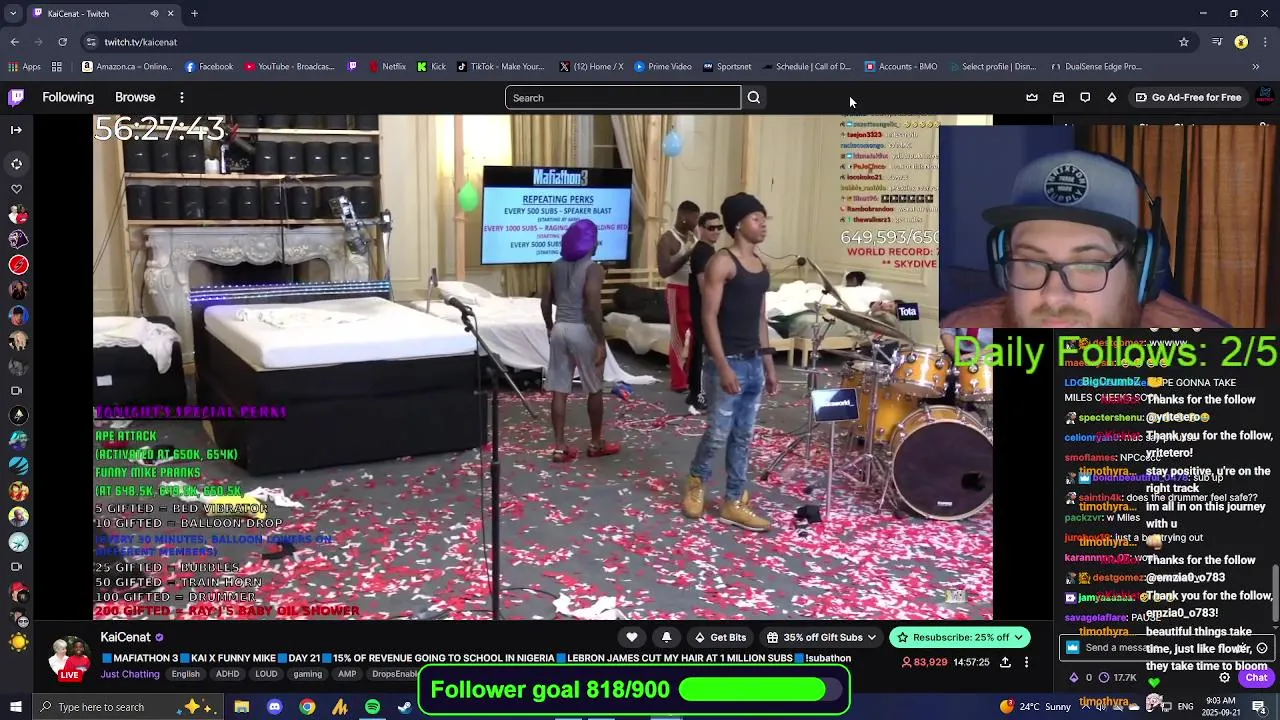Click the magnifier search button

pyautogui.click(x=754, y=97)
